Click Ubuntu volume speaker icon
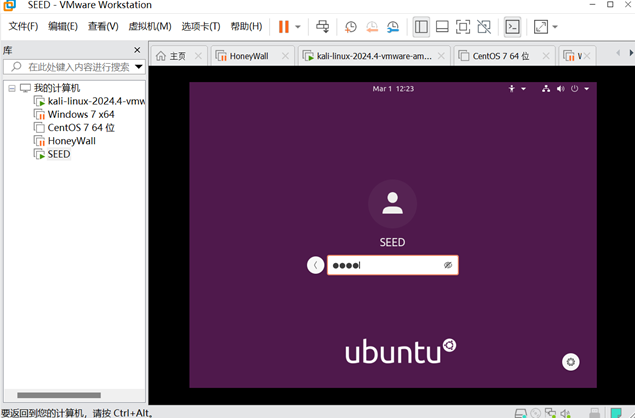The width and height of the screenshot is (635, 418). click(x=560, y=89)
